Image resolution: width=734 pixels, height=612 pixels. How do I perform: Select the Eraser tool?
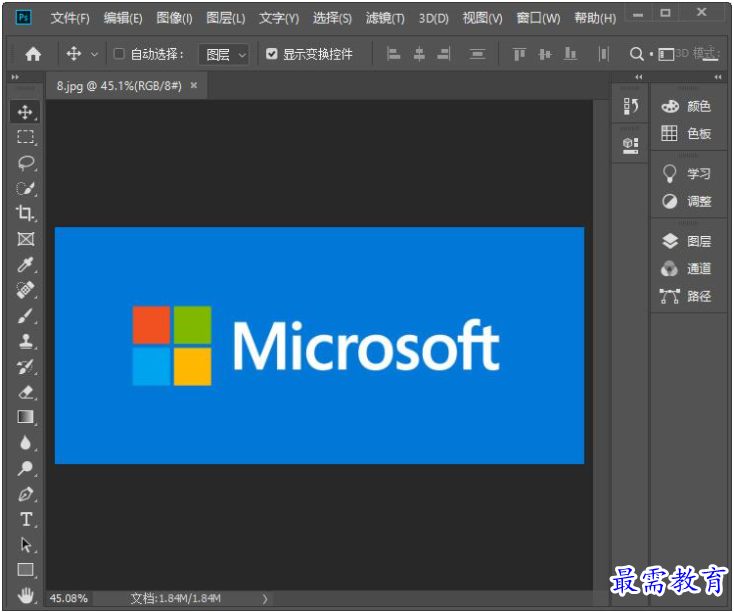25,392
